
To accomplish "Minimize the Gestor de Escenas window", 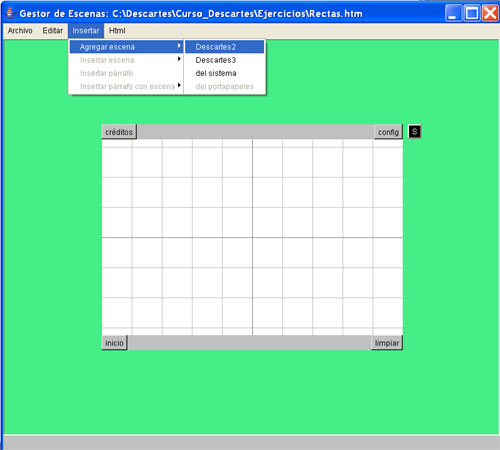I will tap(453, 13).
